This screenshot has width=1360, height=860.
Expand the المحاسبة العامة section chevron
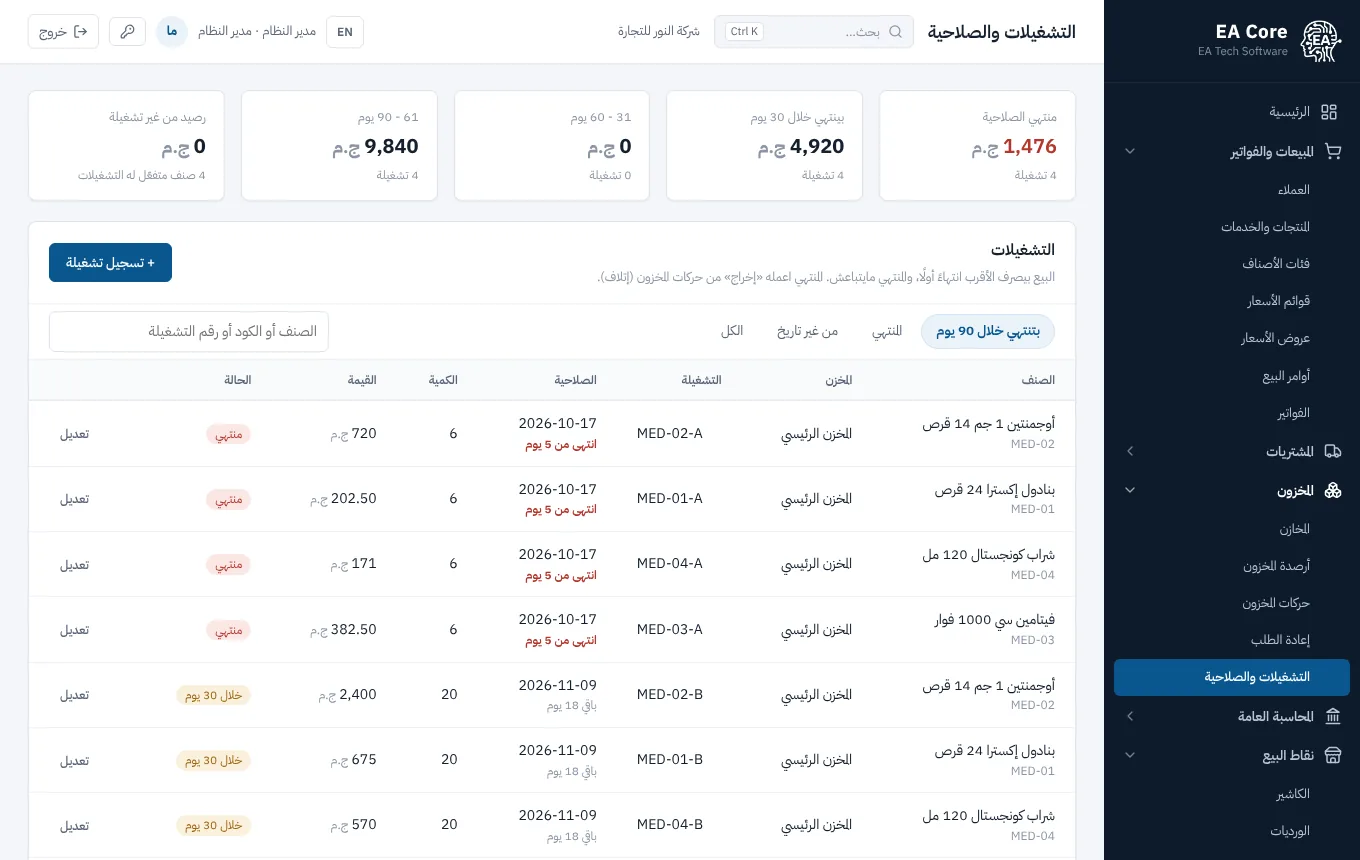pos(1130,717)
